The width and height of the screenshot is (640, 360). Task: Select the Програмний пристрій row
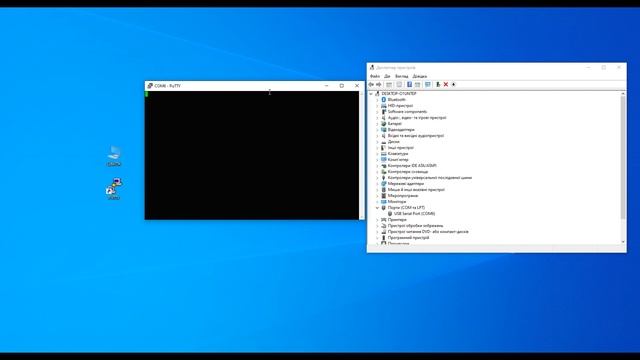coord(408,238)
